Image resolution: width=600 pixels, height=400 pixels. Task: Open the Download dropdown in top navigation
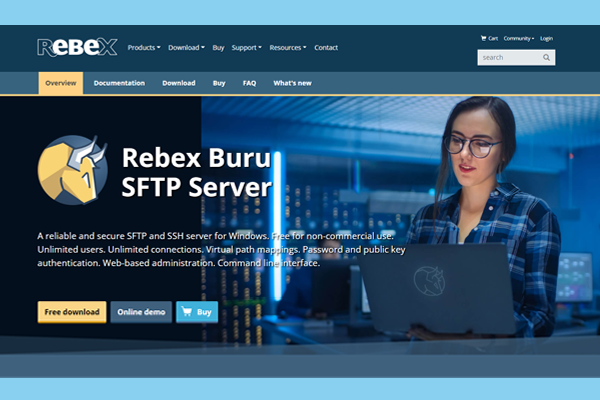pos(186,47)
